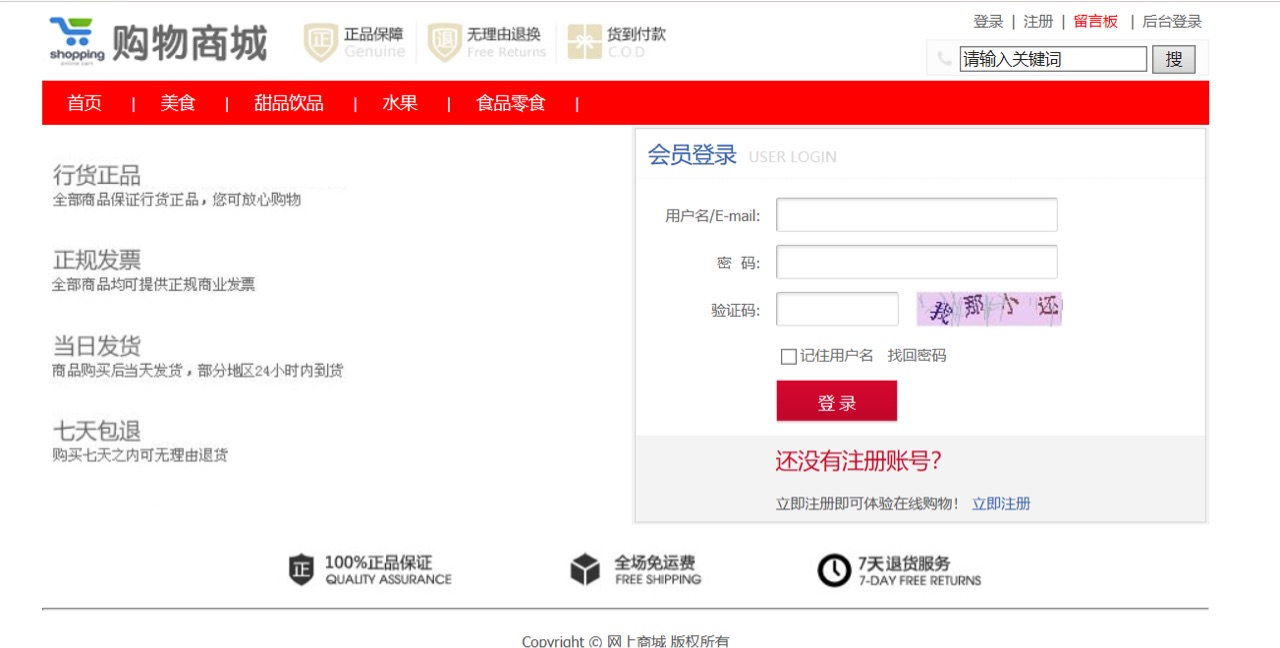Click the 行货正品 heading

pyautogui.click(x=97, y=175)
